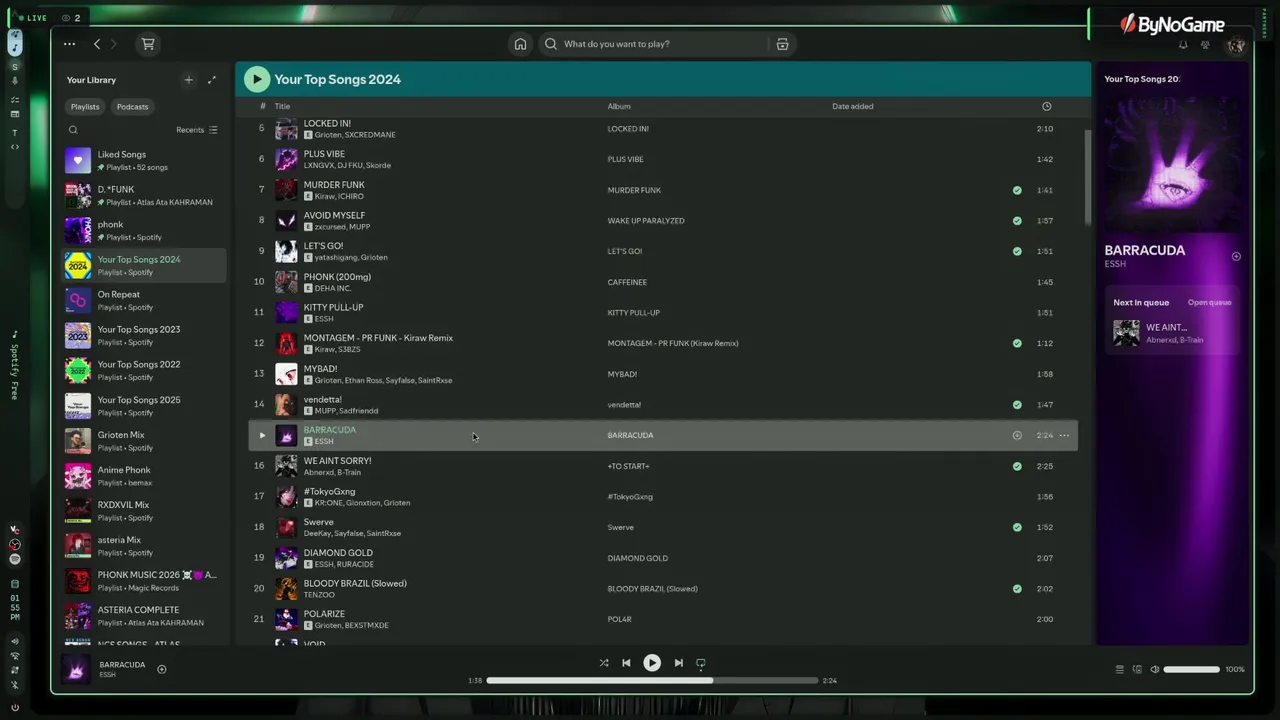This screenshot has height=720, width=1280.
Task: Play the Your Top Songs 2024 playlist
Action: [257, 79]
